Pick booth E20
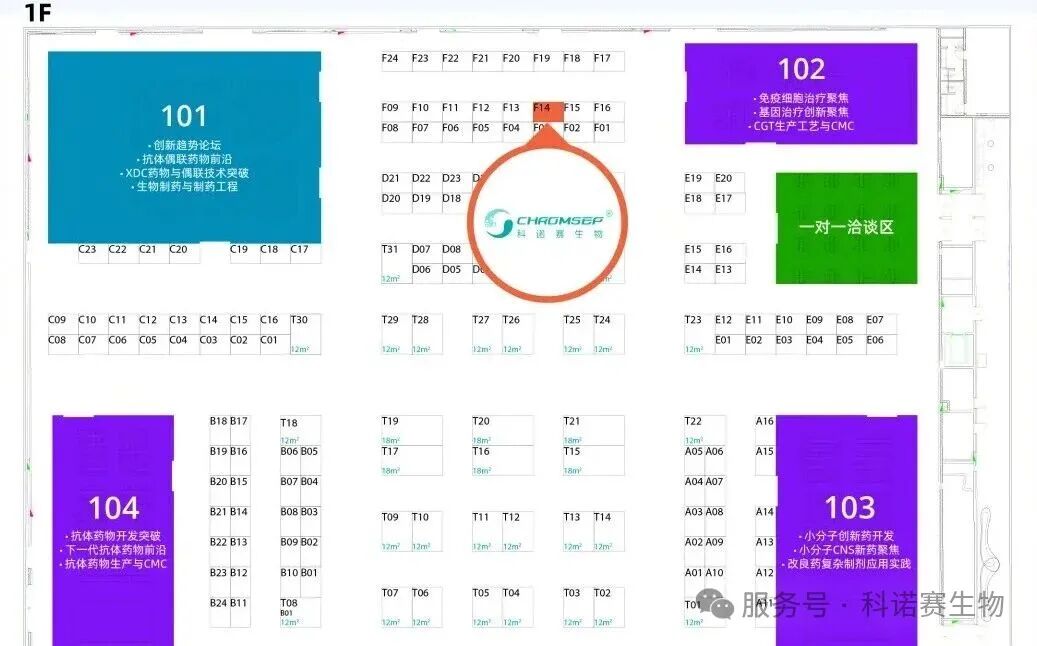1037x646 pixels. click(x=729, y=182)
